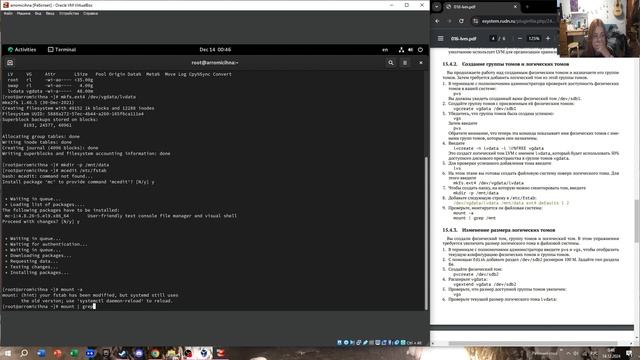Open a new browser tab

click(x=527, y=7)
